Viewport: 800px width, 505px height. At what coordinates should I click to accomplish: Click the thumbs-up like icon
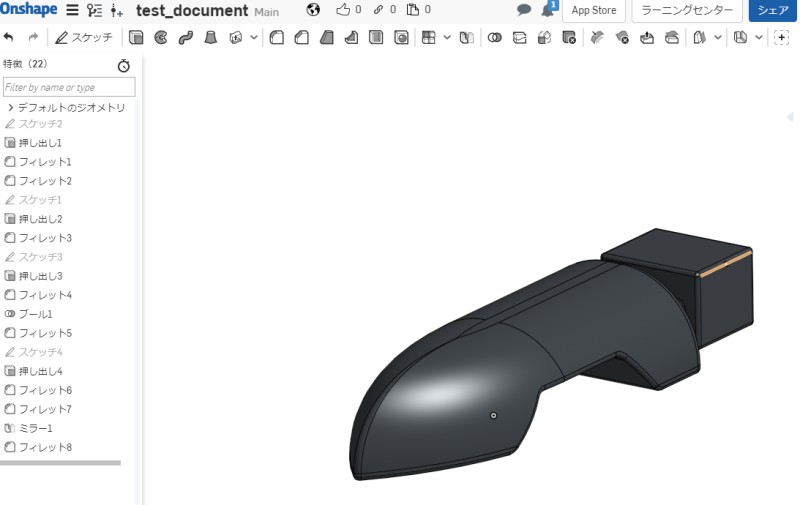[x=343, y=9]
